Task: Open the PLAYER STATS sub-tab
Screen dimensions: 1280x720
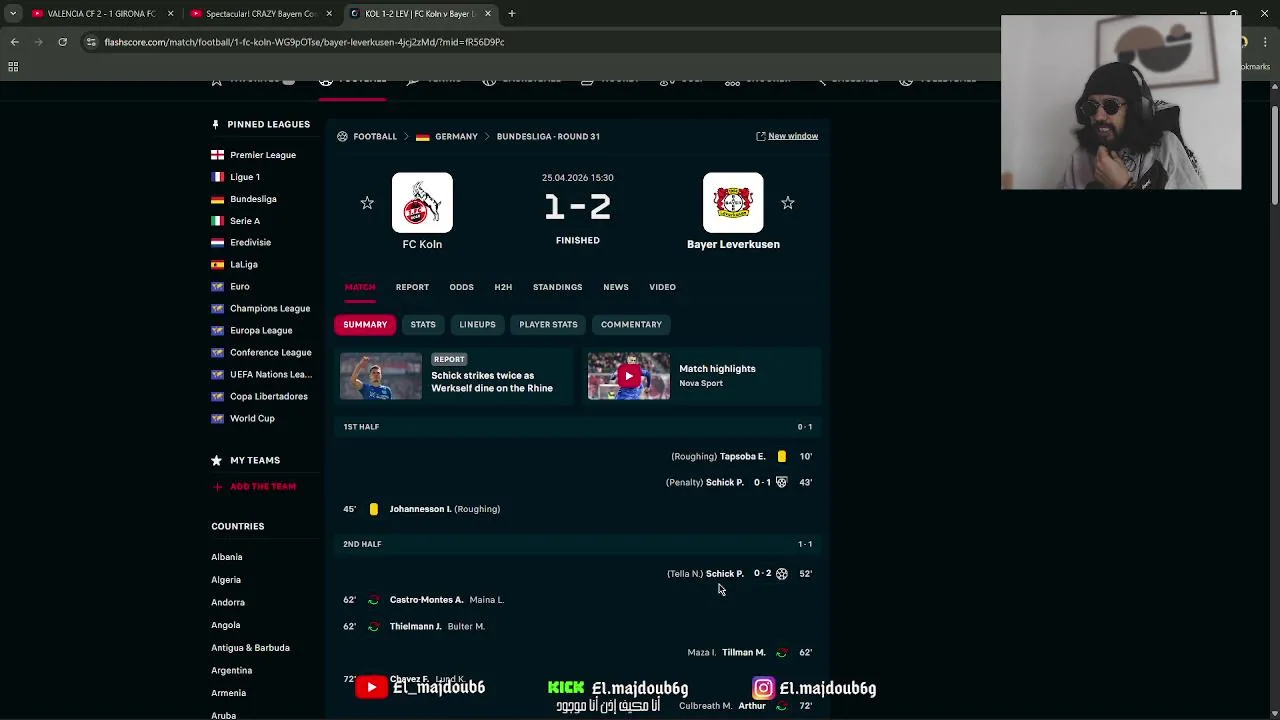Action: click(548, 324)
